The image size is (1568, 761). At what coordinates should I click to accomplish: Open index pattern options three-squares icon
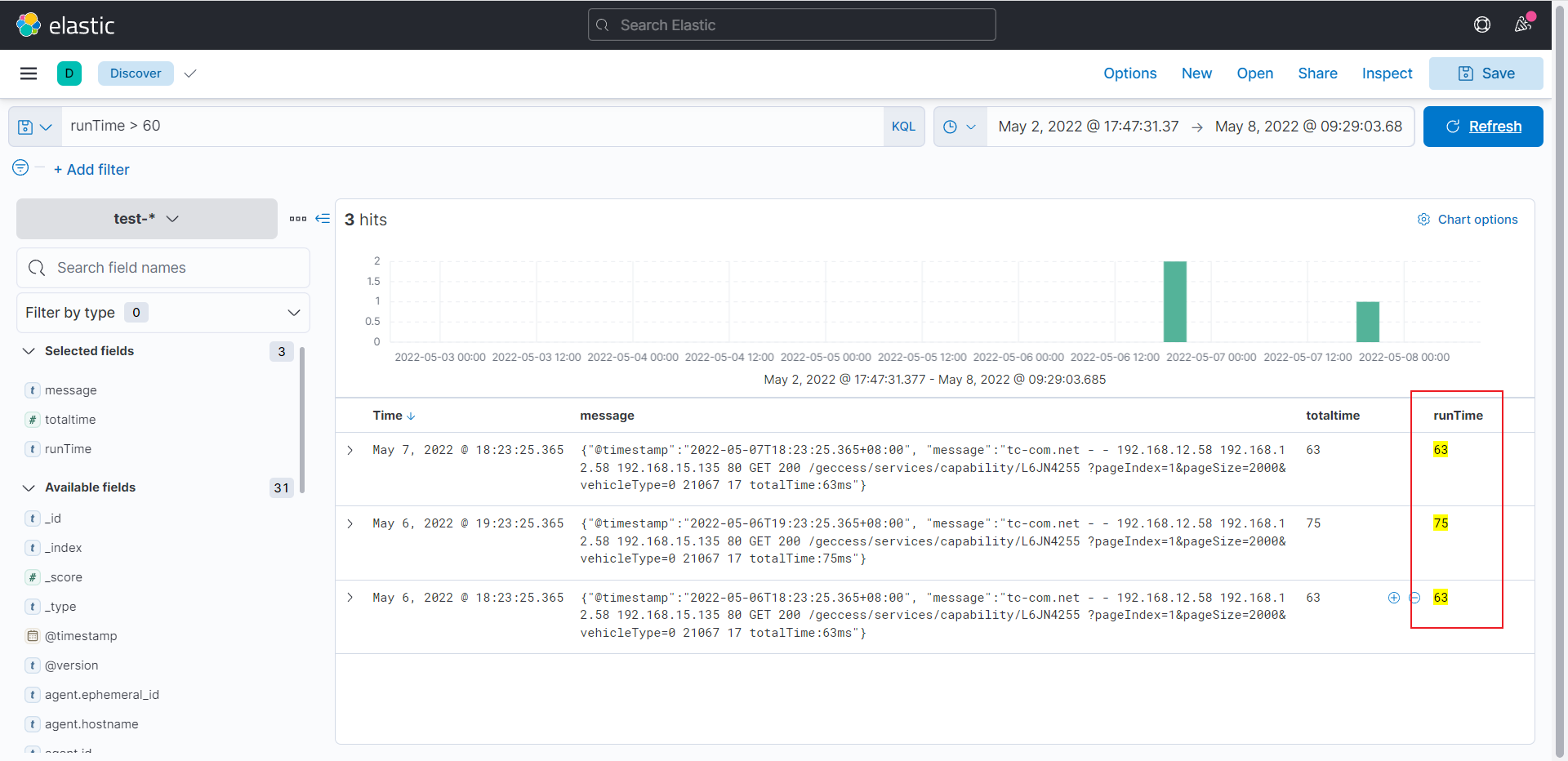[298, 219]
